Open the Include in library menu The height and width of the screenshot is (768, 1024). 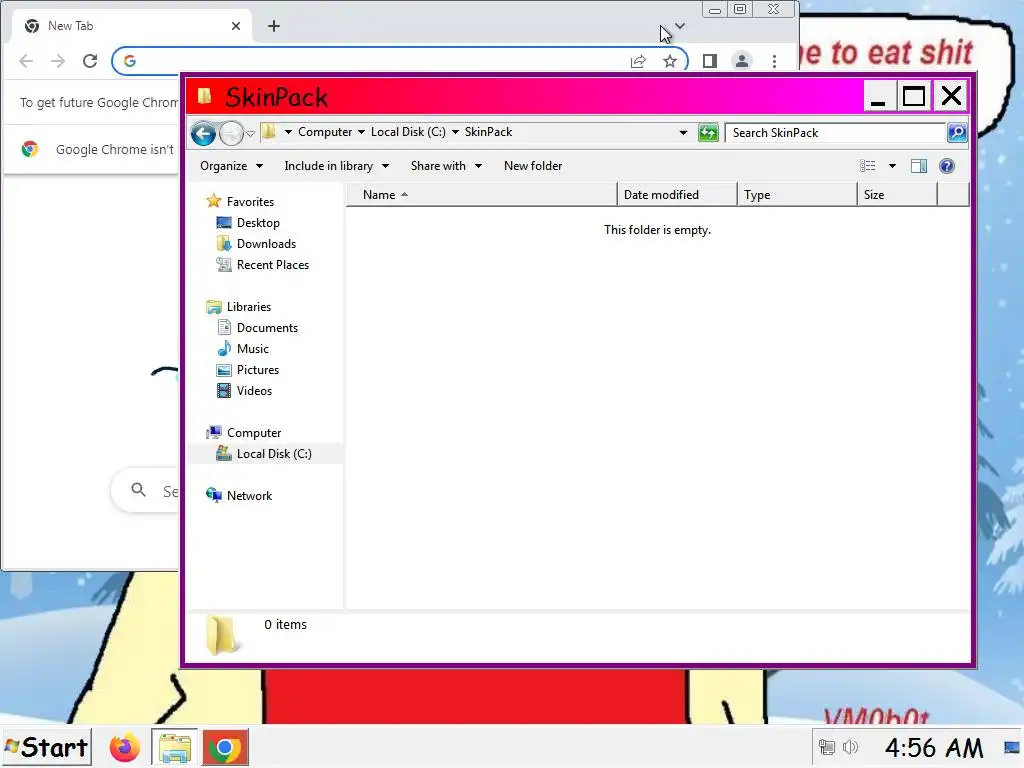tap(336, 166)
